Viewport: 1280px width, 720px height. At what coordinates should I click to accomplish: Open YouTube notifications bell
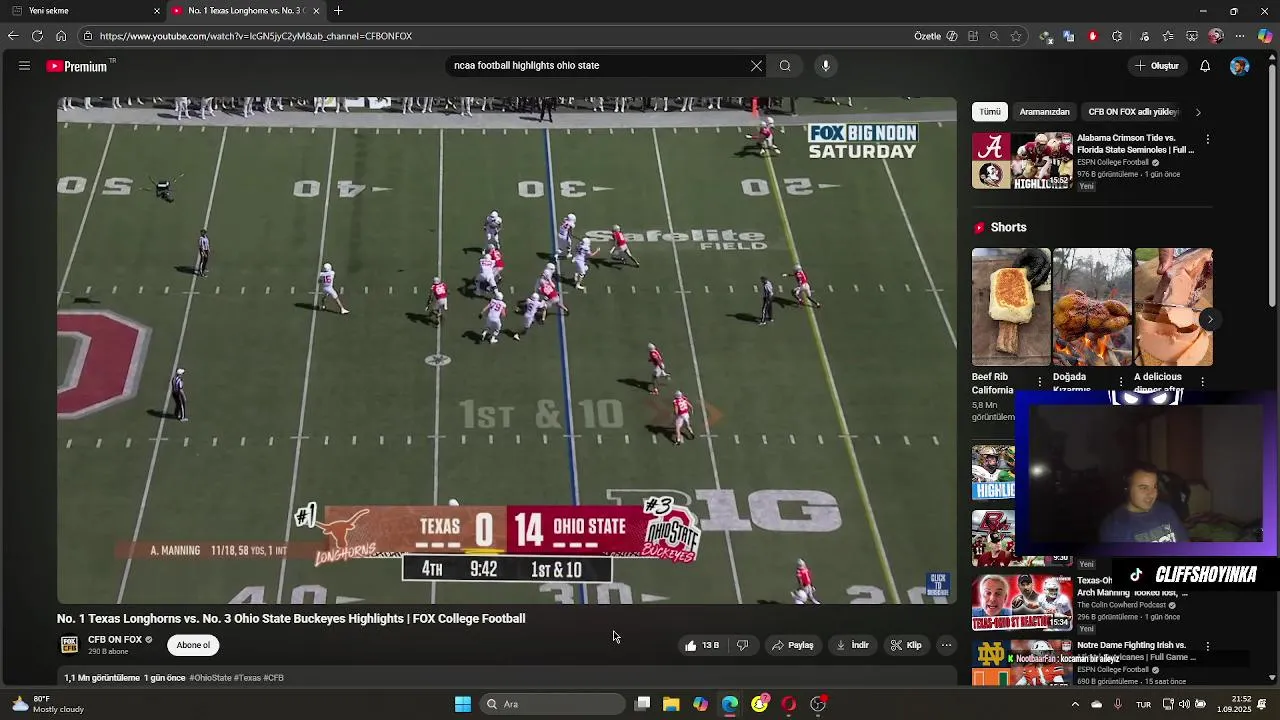tap(1205, 66)
